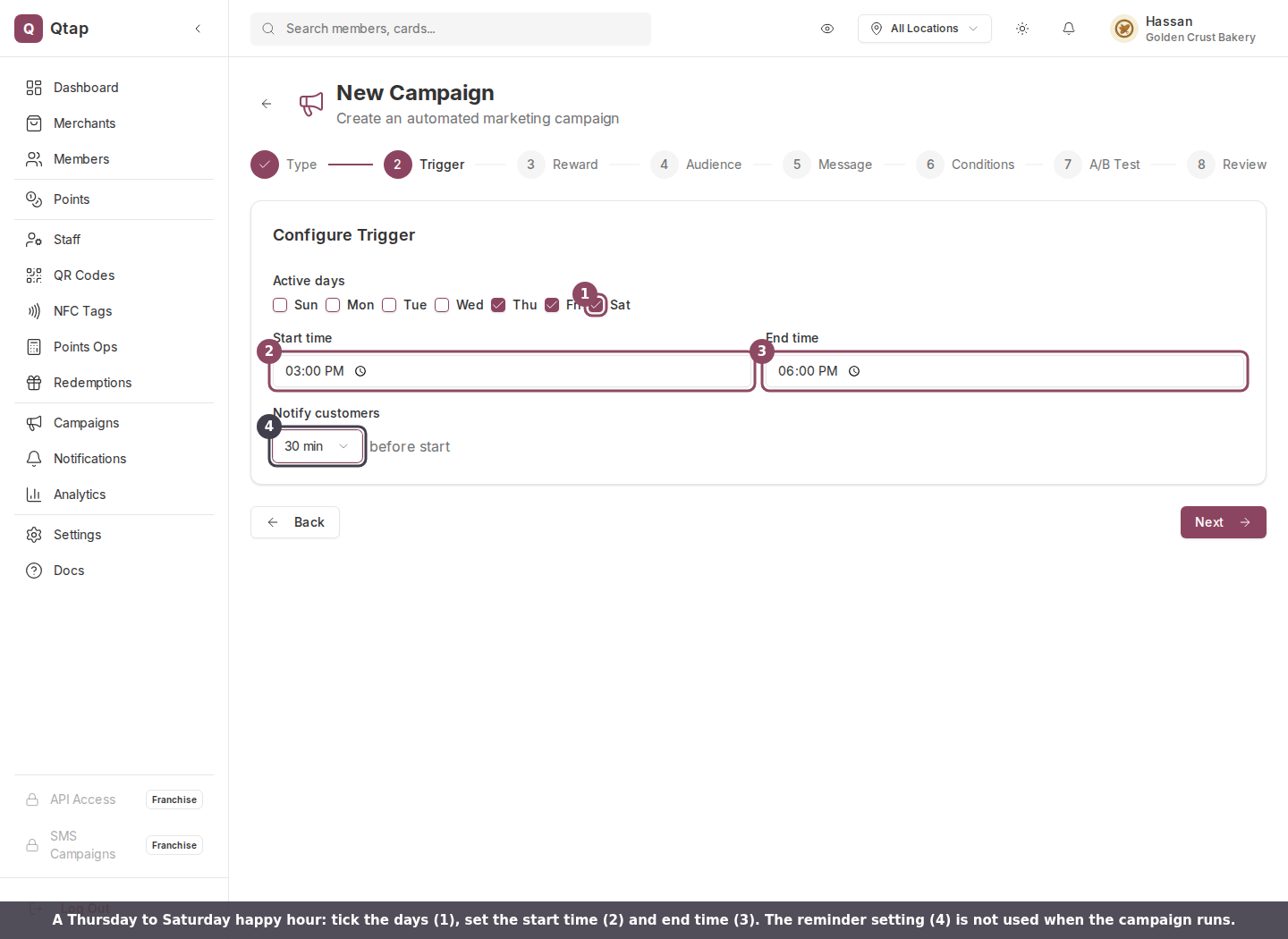Image resolution: width=1288 pixels, height=939 pixels.
Task: Go to Points Ops
Action: pos(114,347)
